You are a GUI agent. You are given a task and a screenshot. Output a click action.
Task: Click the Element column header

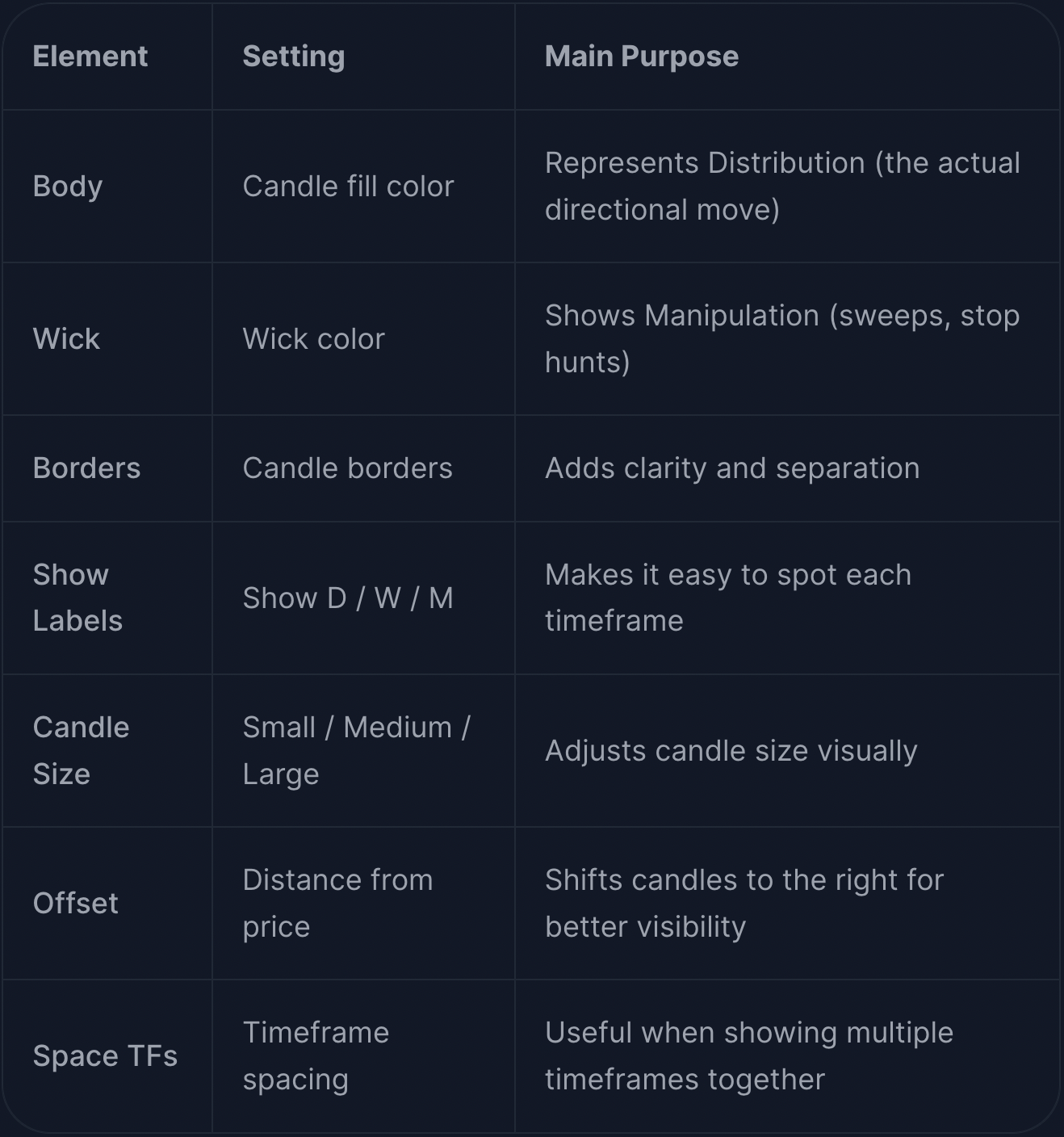(x=90, y=57)
